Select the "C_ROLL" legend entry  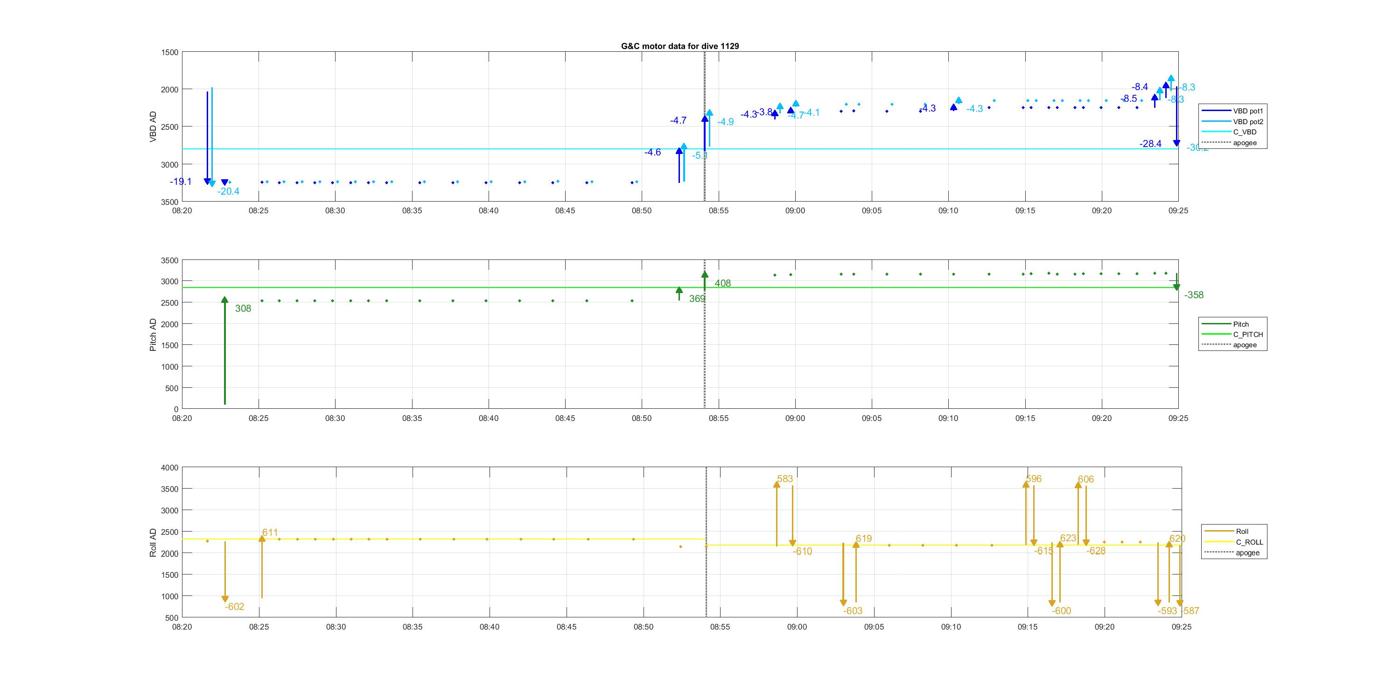coord(1235,542)
